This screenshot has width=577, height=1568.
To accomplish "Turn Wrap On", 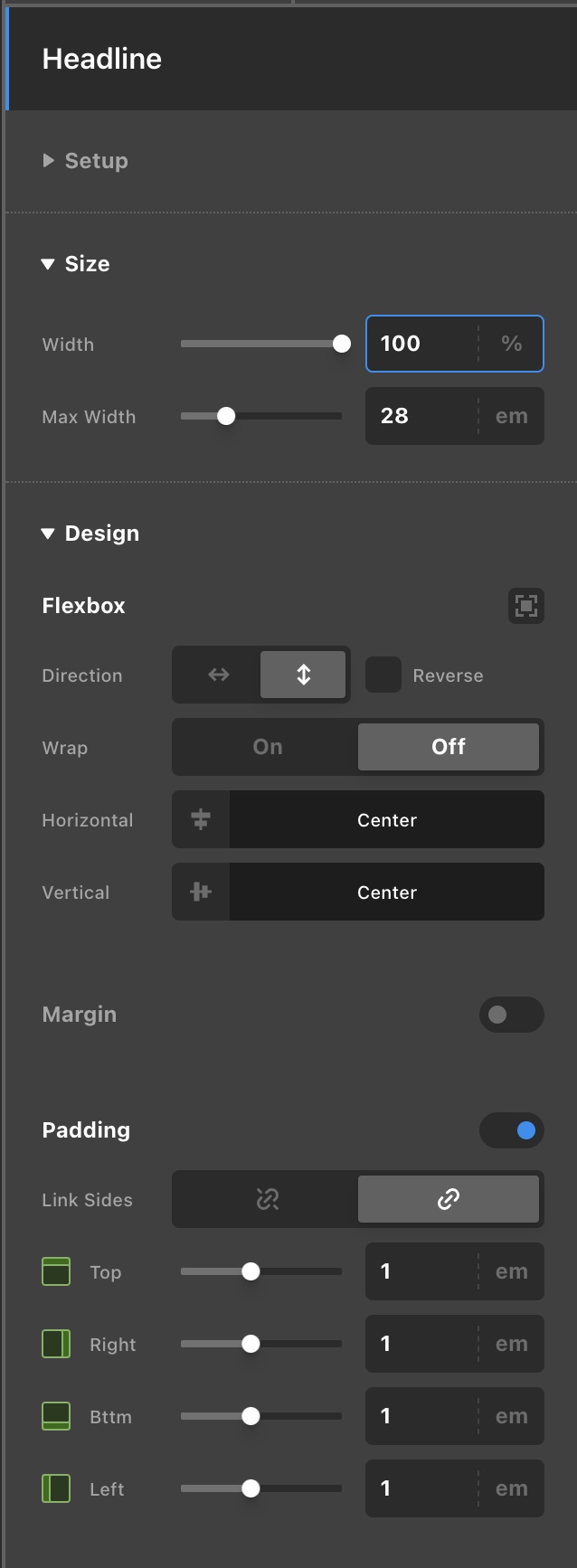I will click(x=268, y=747).
